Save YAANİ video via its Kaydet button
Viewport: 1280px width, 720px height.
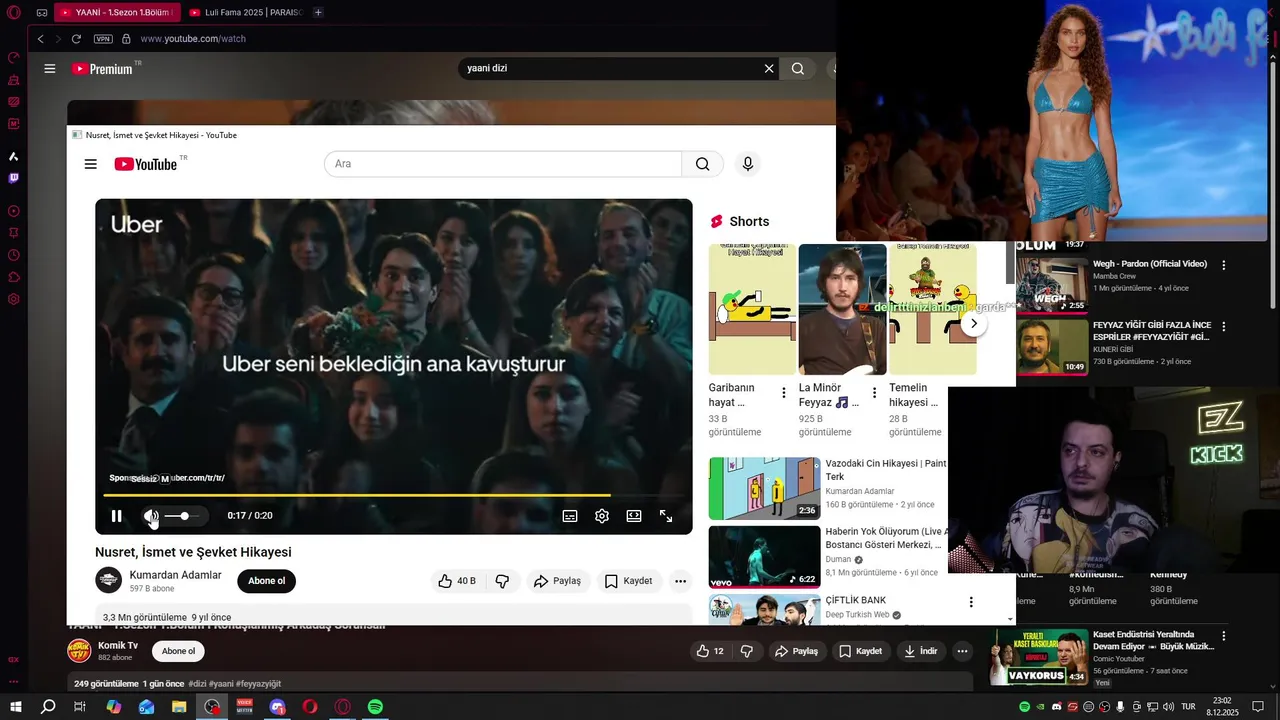click(860, 651)
